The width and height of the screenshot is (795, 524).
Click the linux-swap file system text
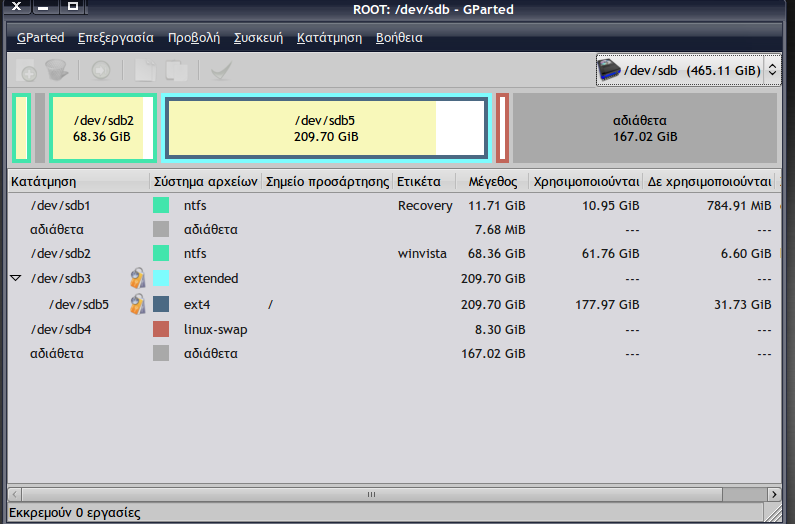point(215,330)
